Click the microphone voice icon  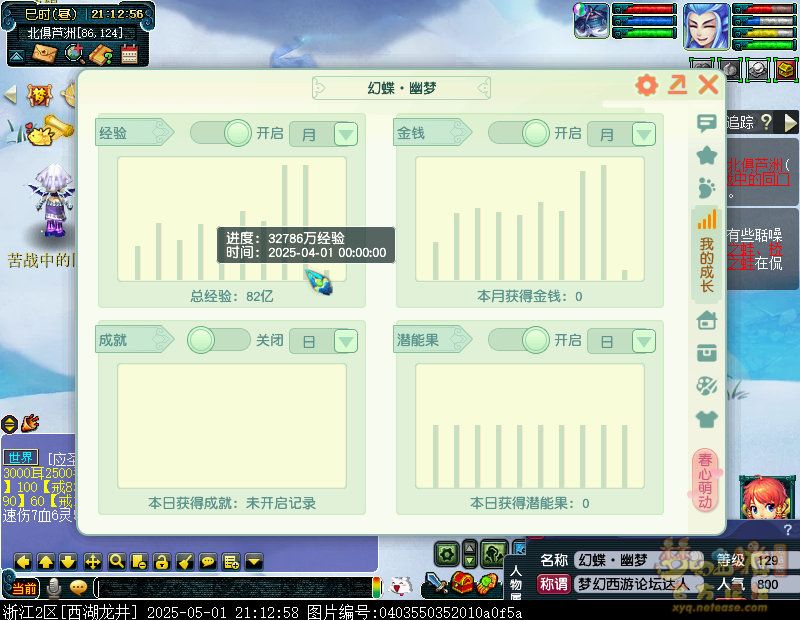click(x=54, y=588)
